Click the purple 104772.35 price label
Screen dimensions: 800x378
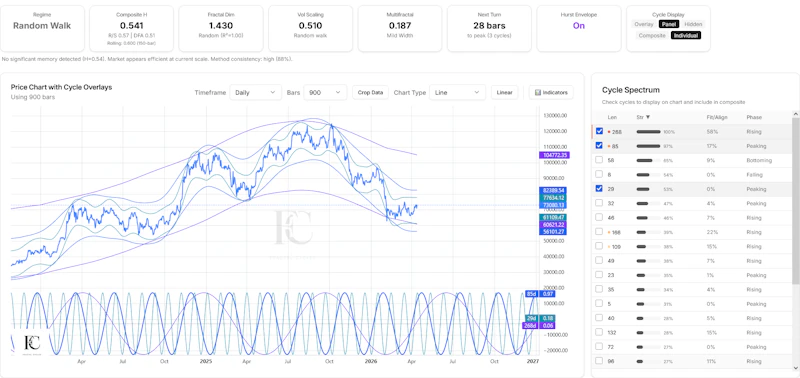pyautogui.click(x=555, y=155)
